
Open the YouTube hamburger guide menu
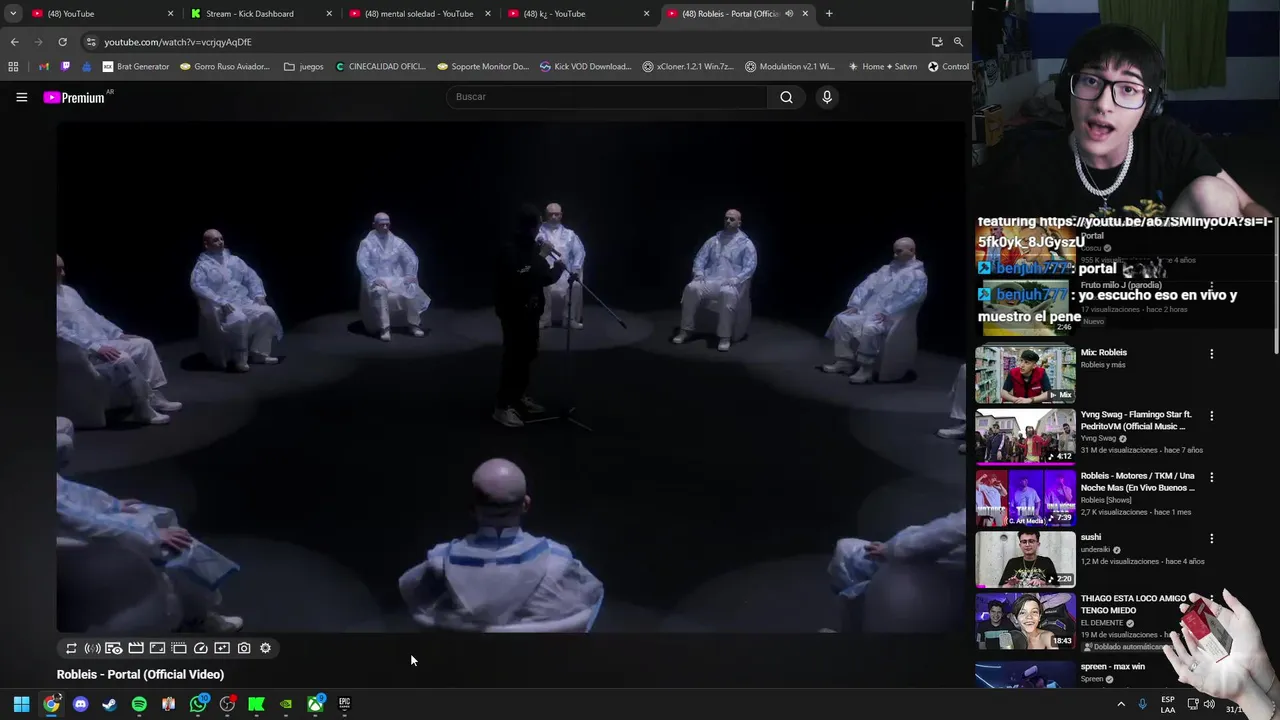click(x=21, y=97)
